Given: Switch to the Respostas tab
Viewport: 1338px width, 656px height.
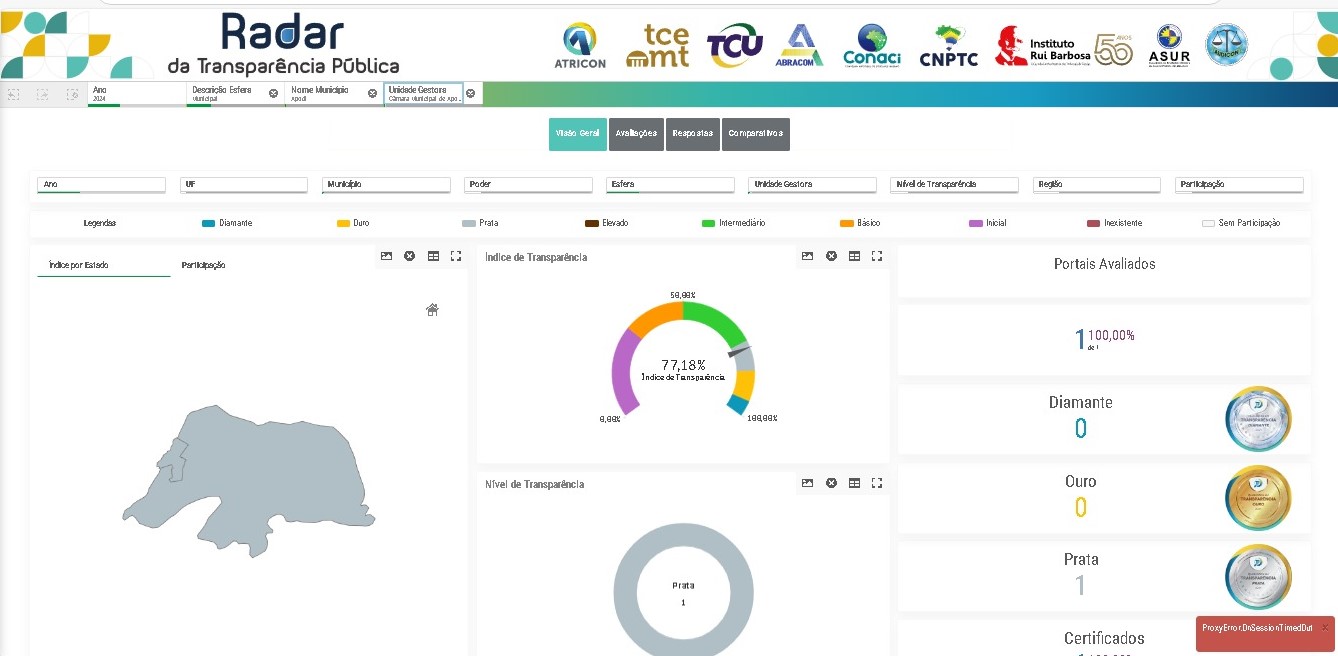Looking at the screenshot, I should tap(693, 134).
